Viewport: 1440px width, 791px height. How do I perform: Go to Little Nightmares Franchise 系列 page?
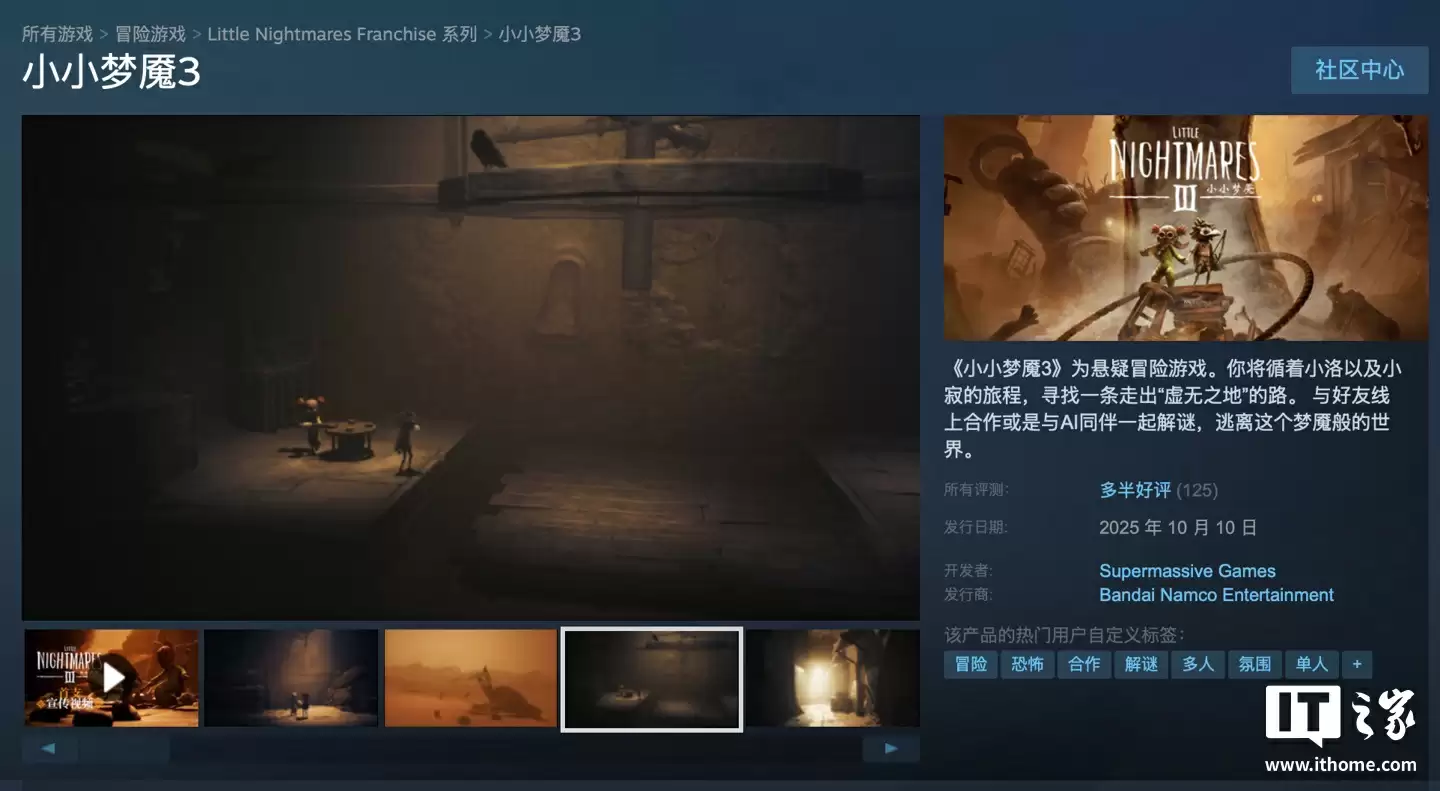pos(341,33)
